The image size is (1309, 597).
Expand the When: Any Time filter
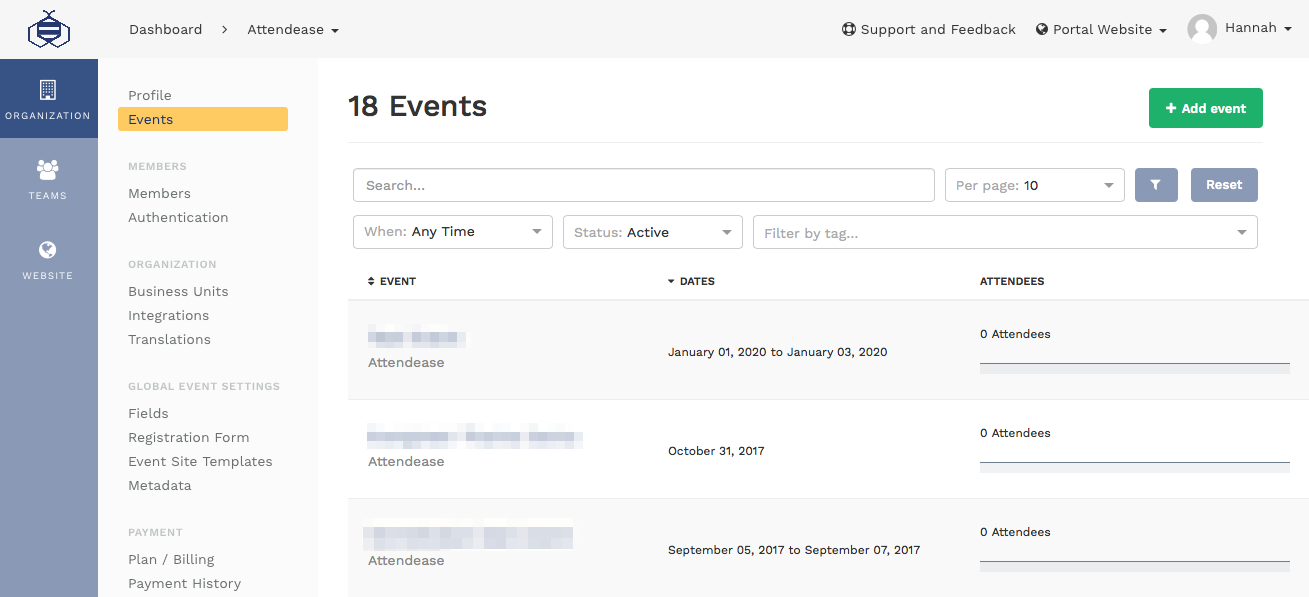pos(452,231)
